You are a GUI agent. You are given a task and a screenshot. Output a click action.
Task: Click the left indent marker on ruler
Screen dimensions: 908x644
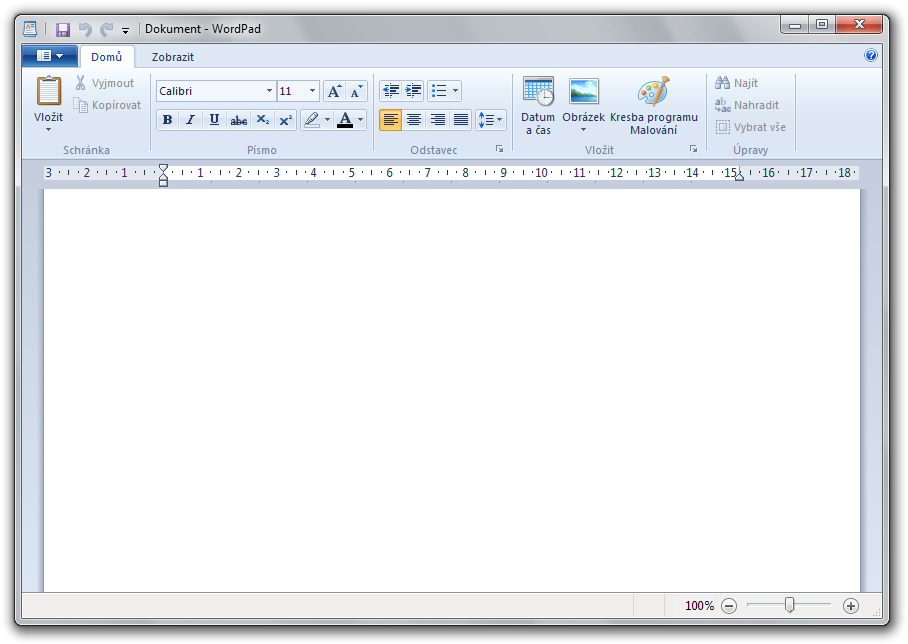(163, 175)
